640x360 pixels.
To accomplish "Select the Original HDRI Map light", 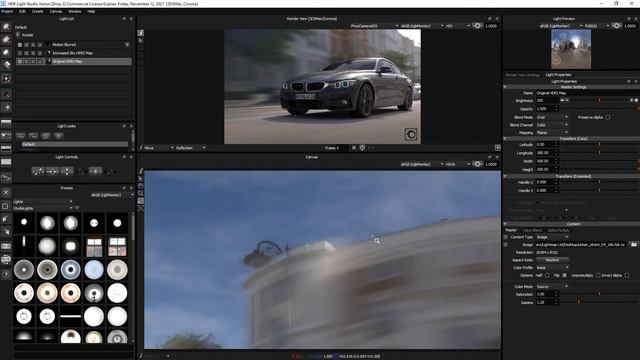I will coord(73,61).
